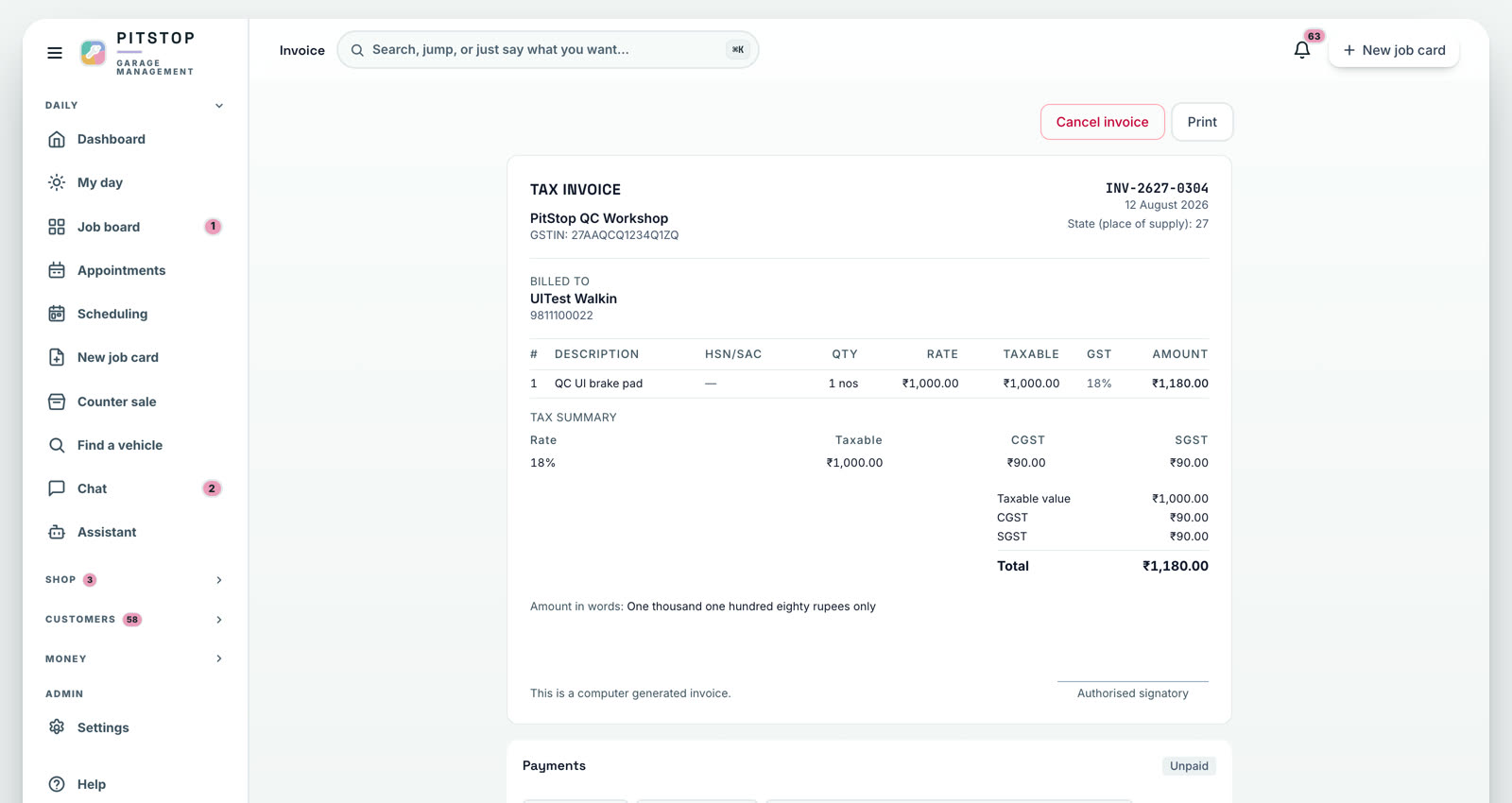This screenshot has width=1512, height=803.
Task: Click the Settings gear icon
Action: tap(57, 727)
